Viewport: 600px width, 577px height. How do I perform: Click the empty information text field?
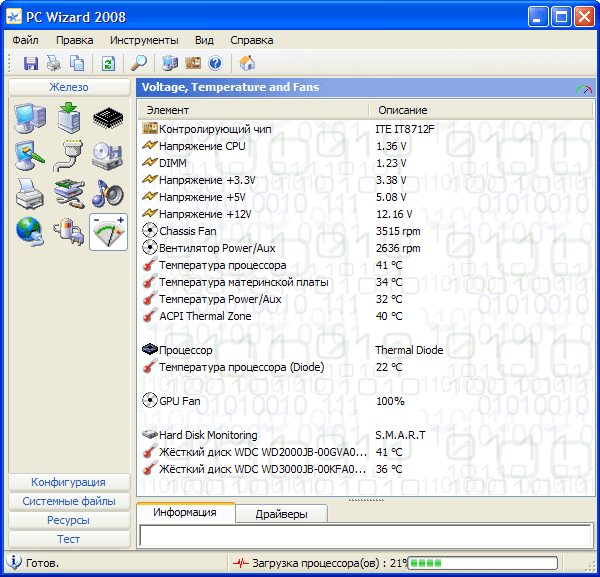[366, 536]
